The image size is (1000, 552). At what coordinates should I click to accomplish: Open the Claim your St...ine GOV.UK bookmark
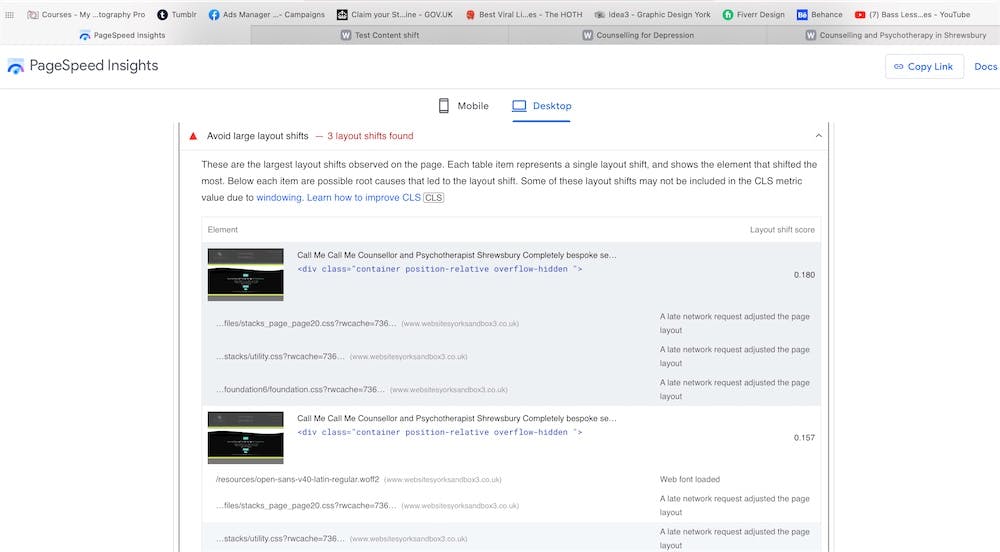point(395,15)
